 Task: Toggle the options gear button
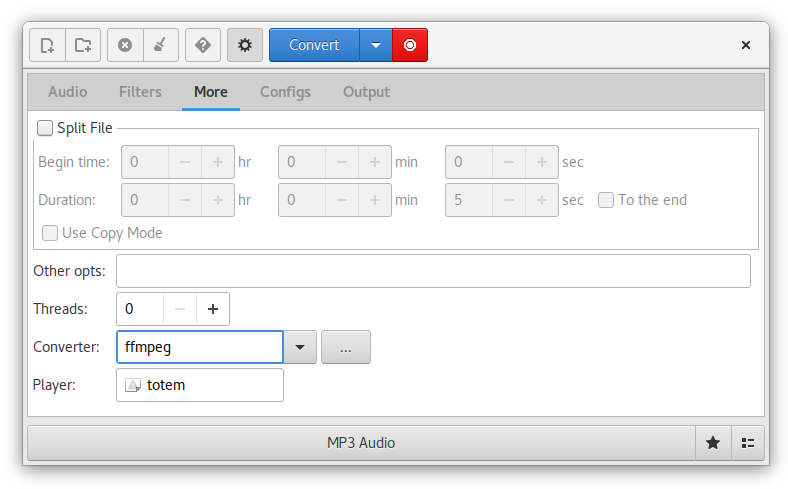(245, 45)
